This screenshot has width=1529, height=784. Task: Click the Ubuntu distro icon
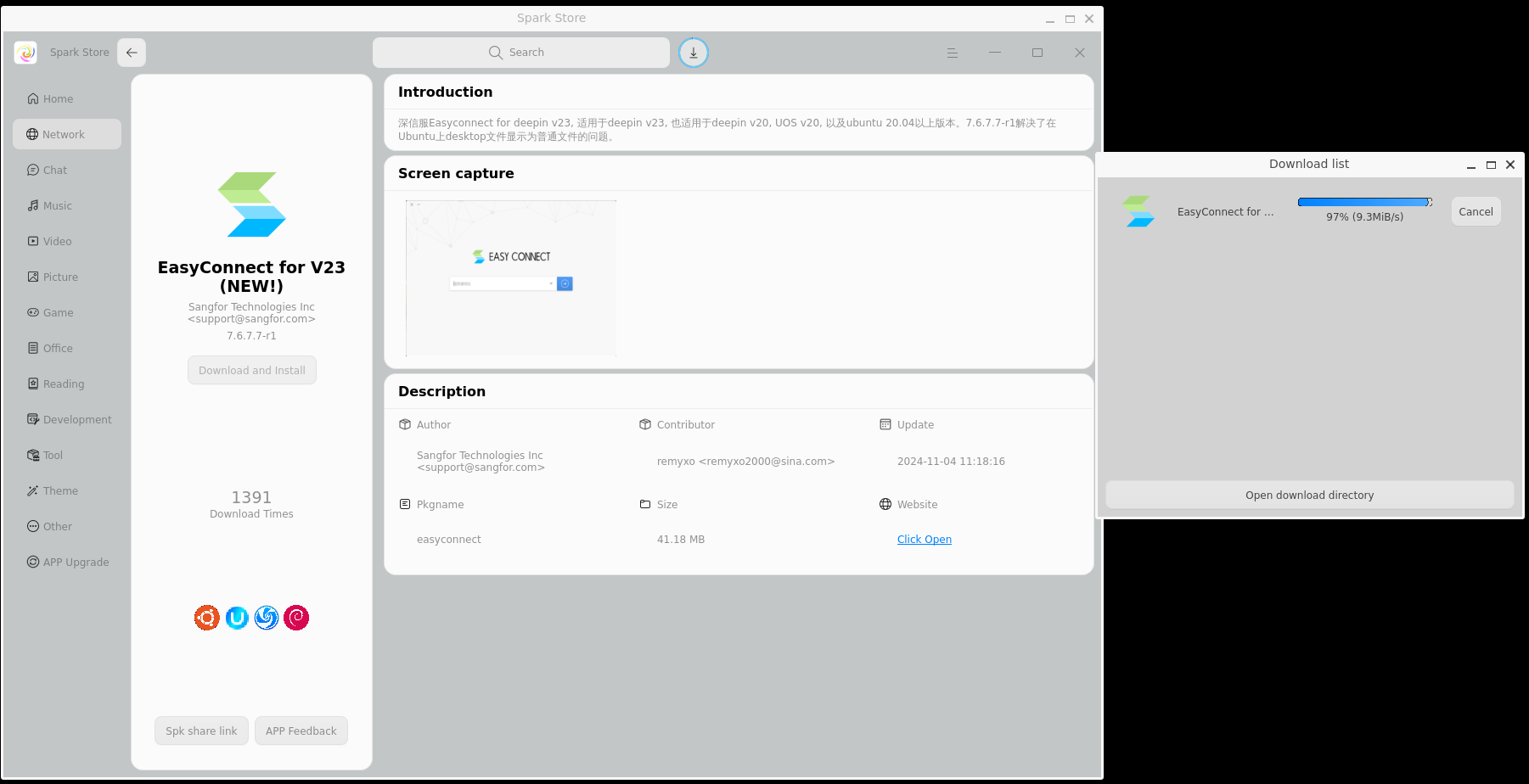(x=207, y=618)
